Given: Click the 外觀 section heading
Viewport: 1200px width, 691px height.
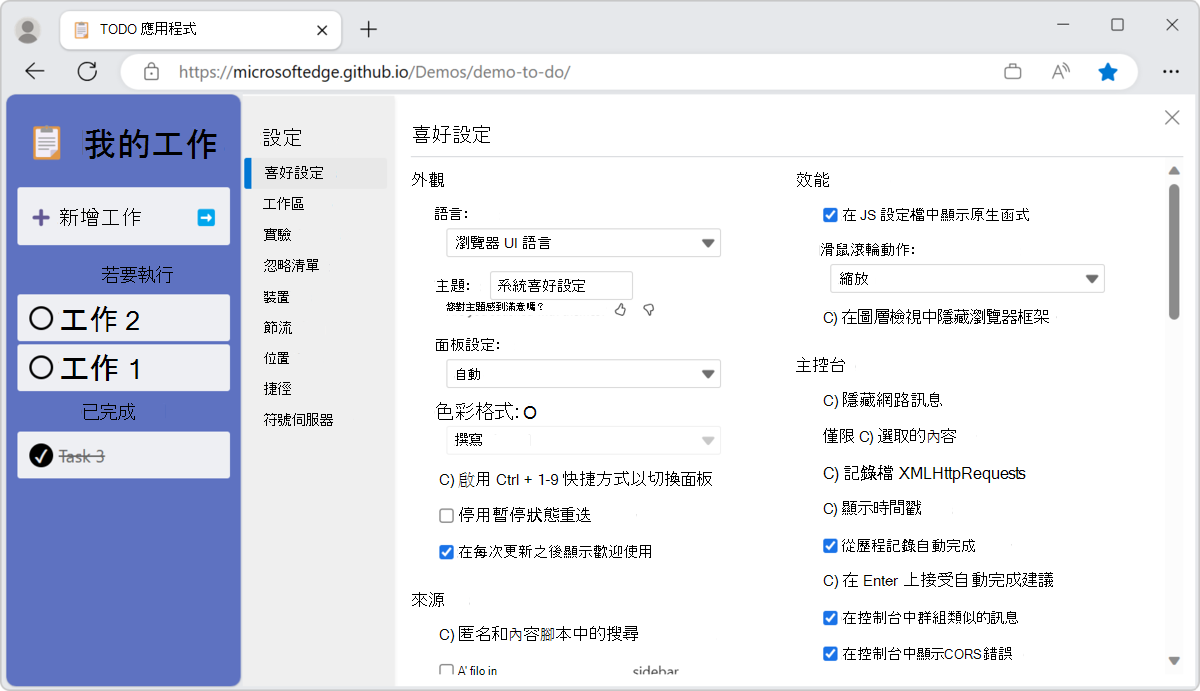Looking at the screenshot, I should (x=427, y=180).
